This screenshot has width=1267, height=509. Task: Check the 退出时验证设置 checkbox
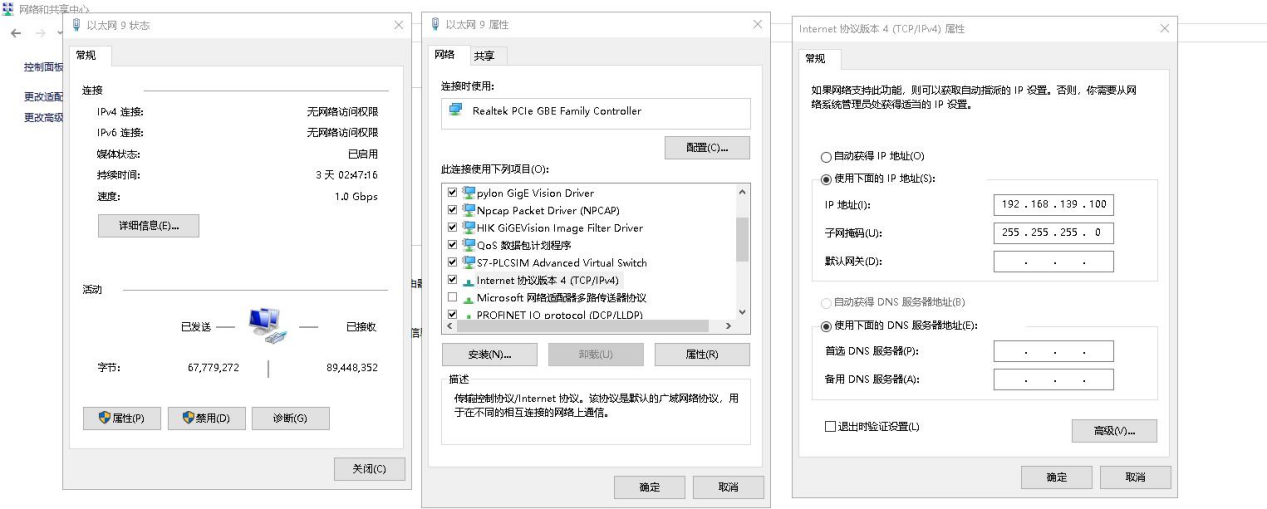pyautogui.click(x=829, y=427)
